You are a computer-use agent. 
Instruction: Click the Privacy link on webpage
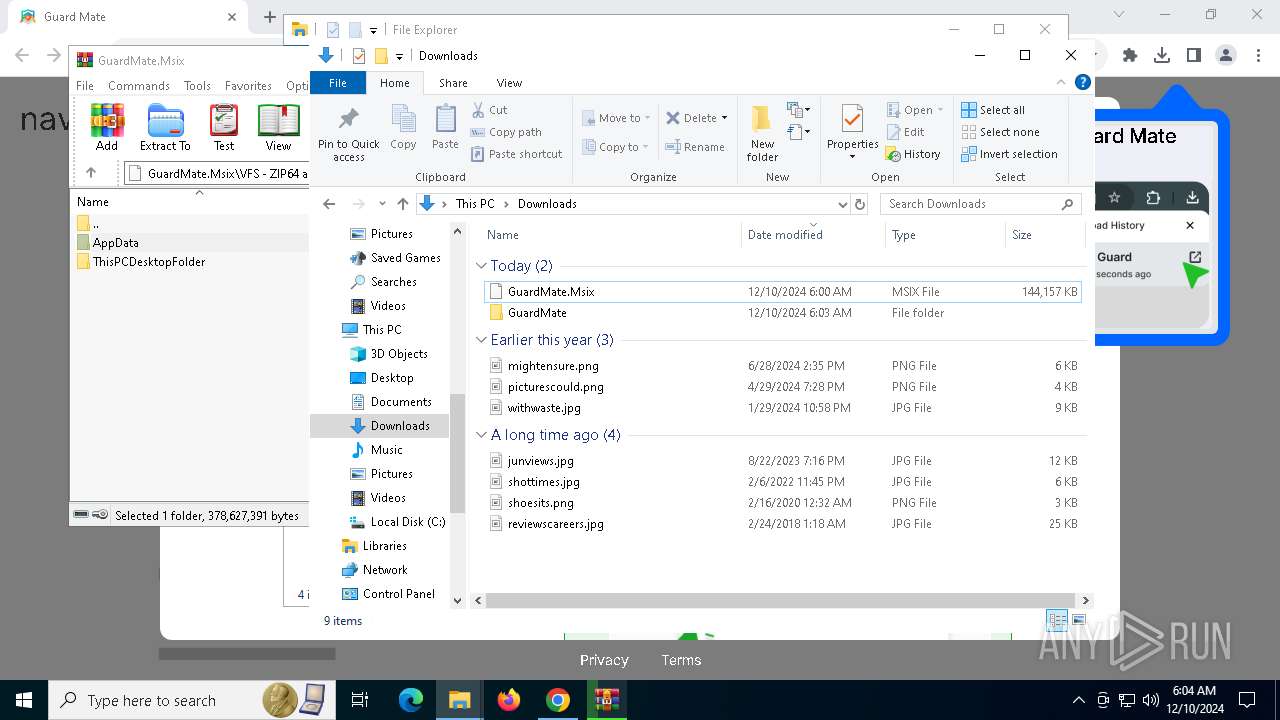(604, 660)
